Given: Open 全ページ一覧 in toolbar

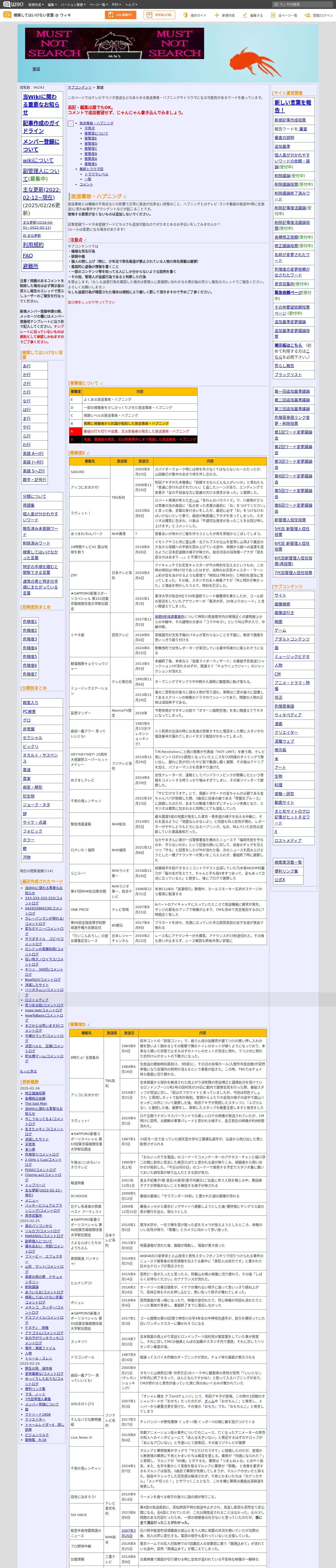Looking at the screenshot, I should coord(284,15).
